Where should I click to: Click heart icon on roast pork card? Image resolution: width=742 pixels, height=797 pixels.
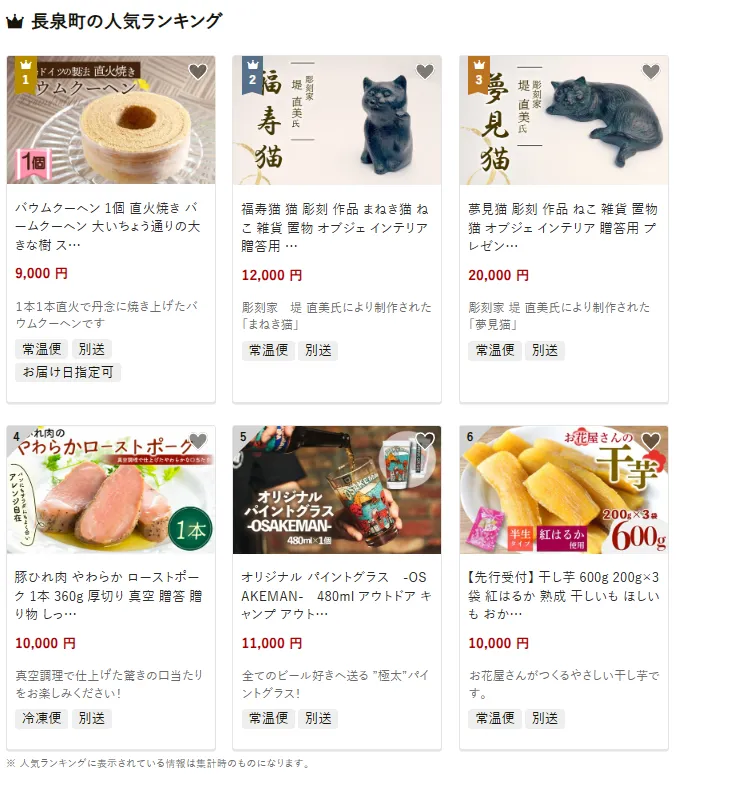(x=198, y=441)
